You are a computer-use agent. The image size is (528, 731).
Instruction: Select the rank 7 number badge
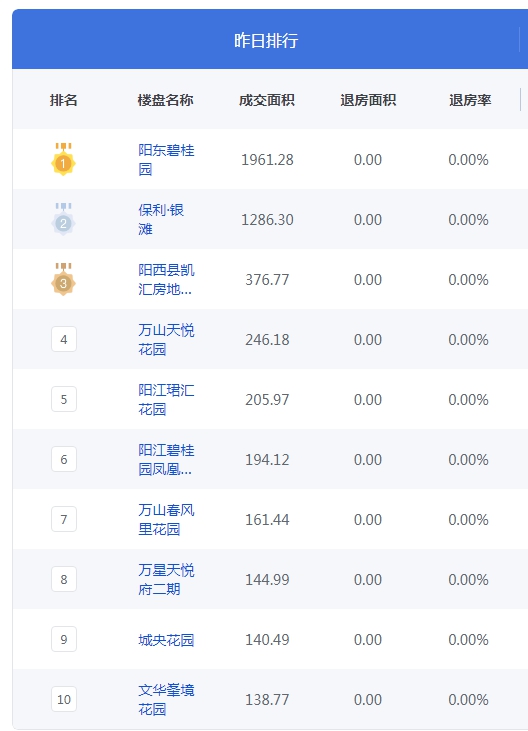(x=64, y=519)
